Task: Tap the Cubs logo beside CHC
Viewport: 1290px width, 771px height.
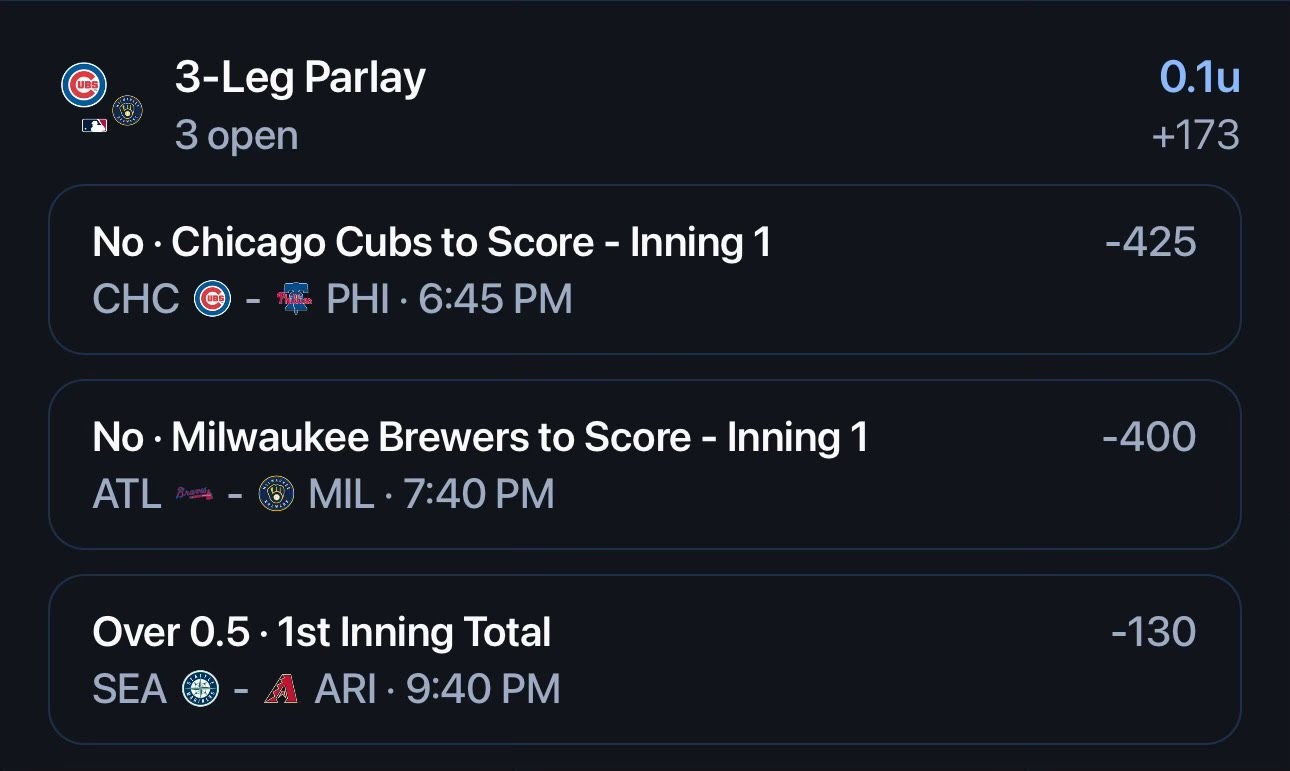Action: point(212,298)
